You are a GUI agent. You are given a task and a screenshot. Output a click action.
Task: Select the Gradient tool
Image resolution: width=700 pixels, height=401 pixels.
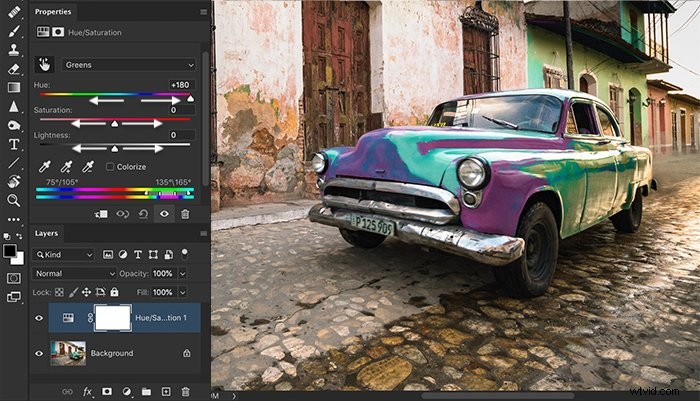point(14,88)
